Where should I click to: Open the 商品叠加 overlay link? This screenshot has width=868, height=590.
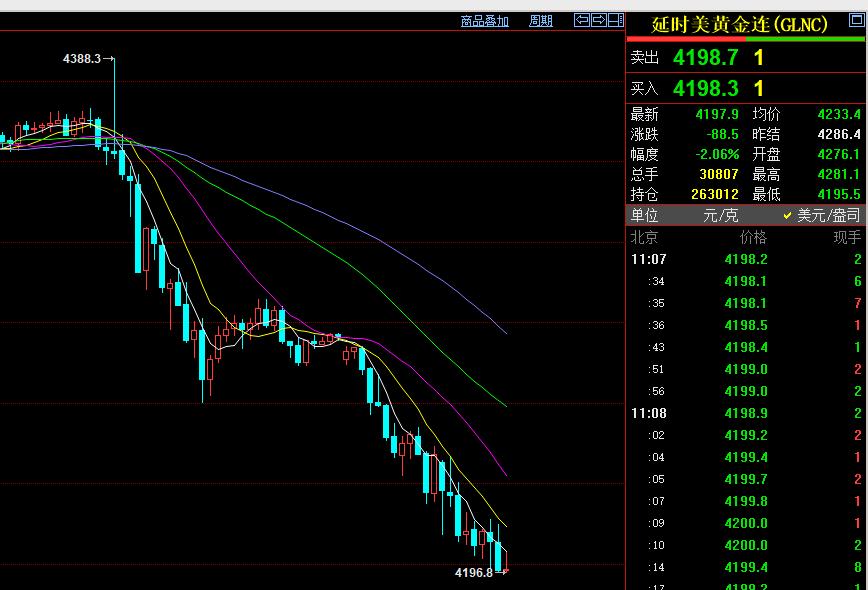pyautogui.click(x=484, y=21)
